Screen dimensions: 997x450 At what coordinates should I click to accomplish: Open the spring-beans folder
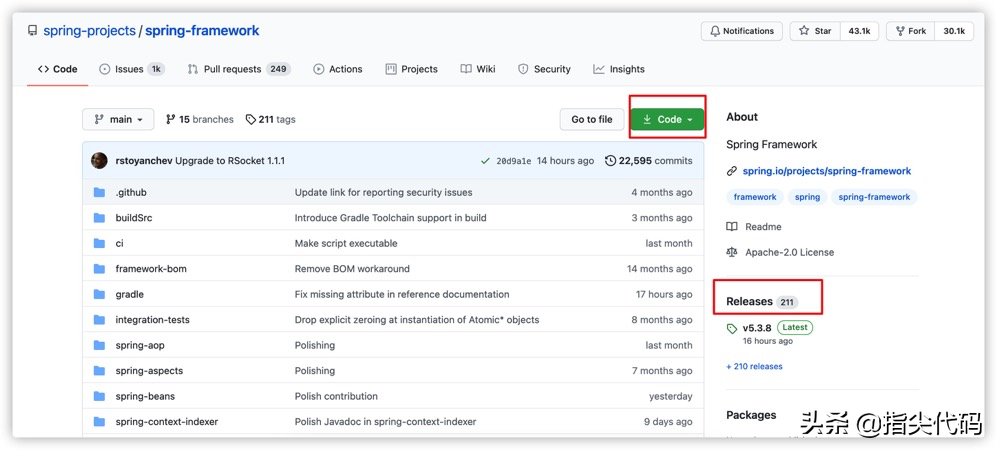(145, 396)
